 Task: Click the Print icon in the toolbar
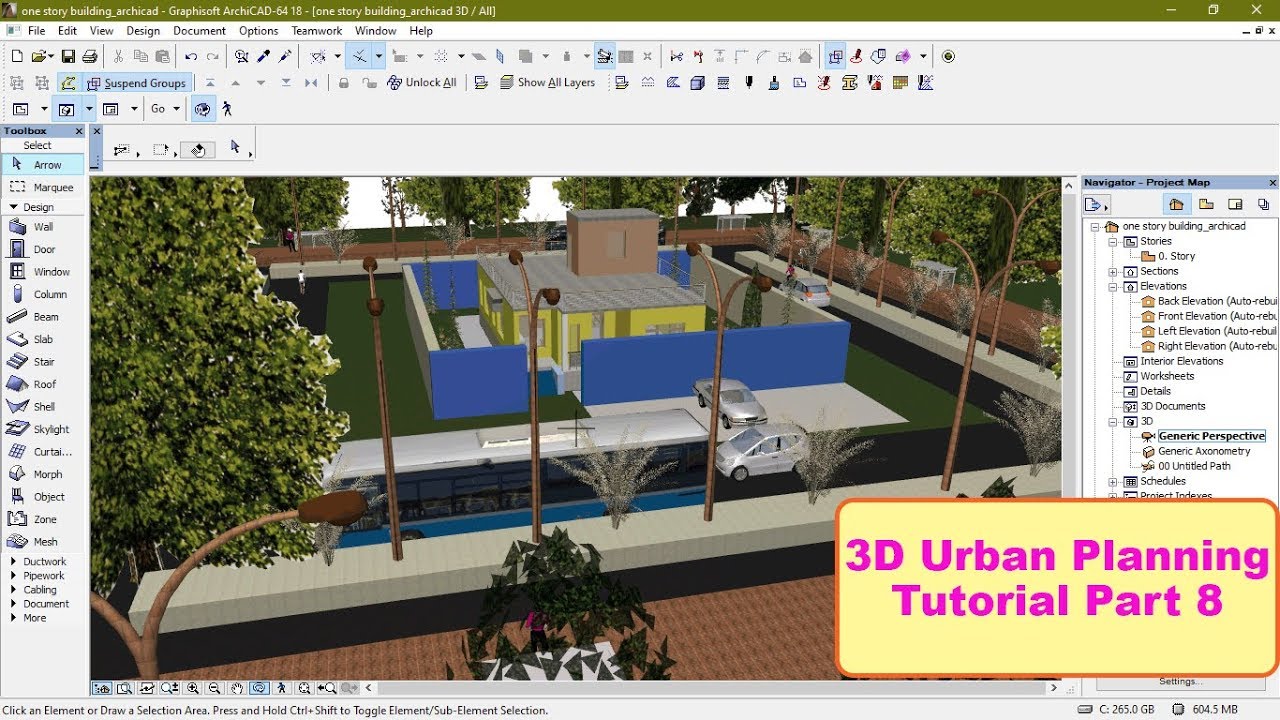[90, 57]
